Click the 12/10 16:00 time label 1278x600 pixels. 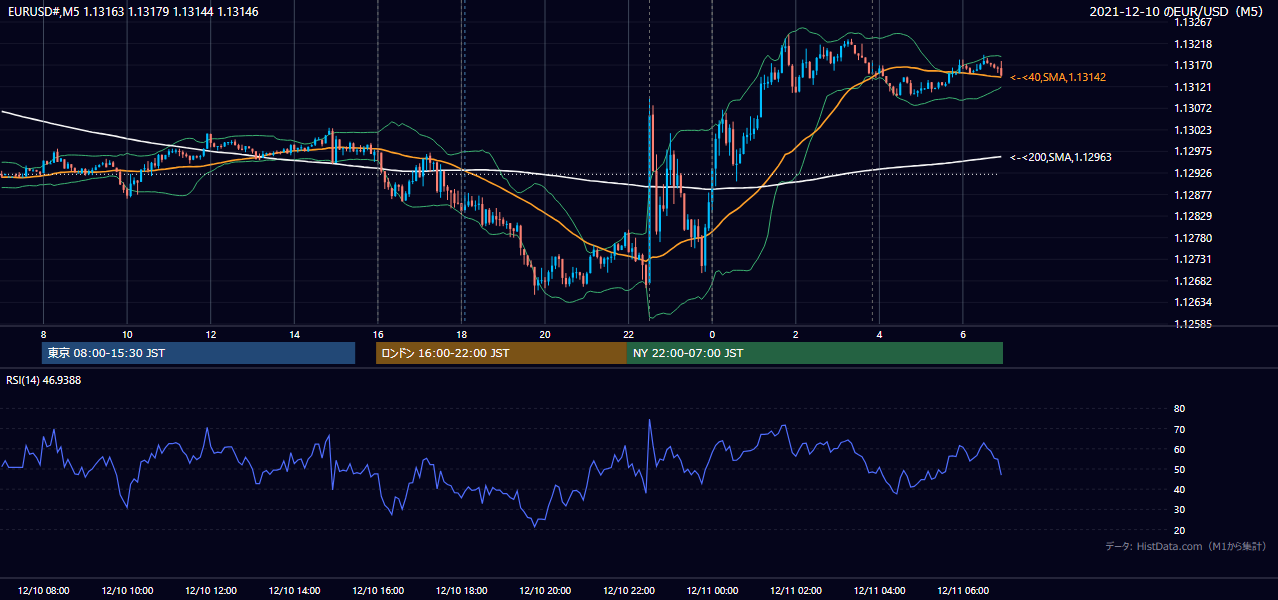378,591
